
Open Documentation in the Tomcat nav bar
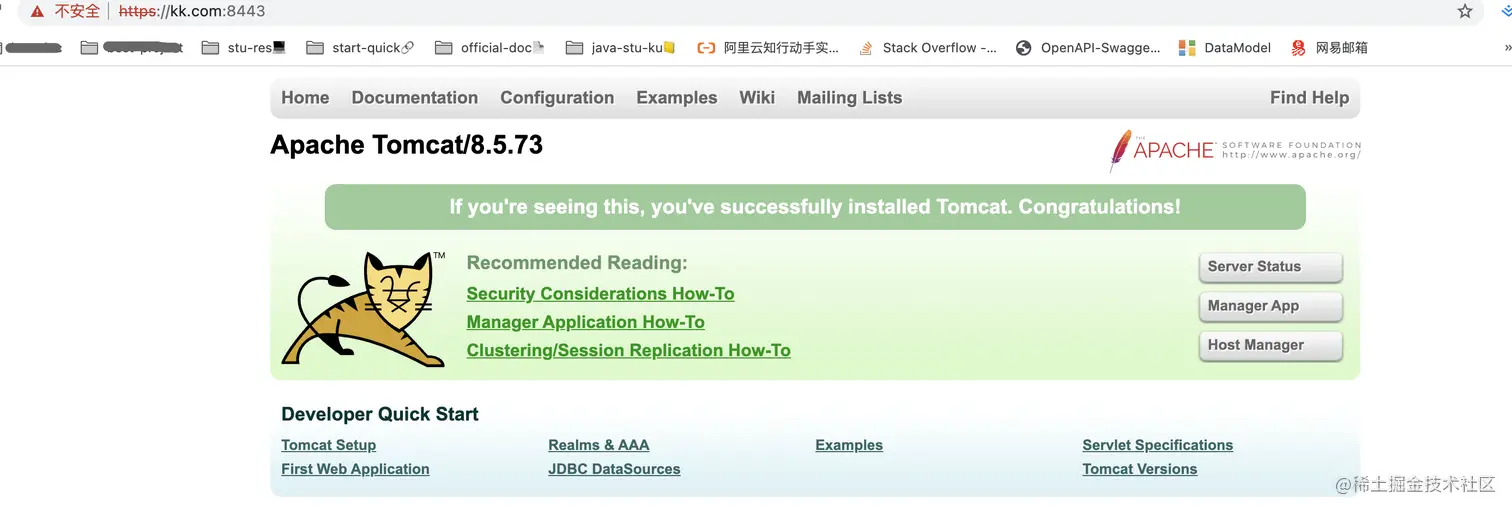click(415, 97)
